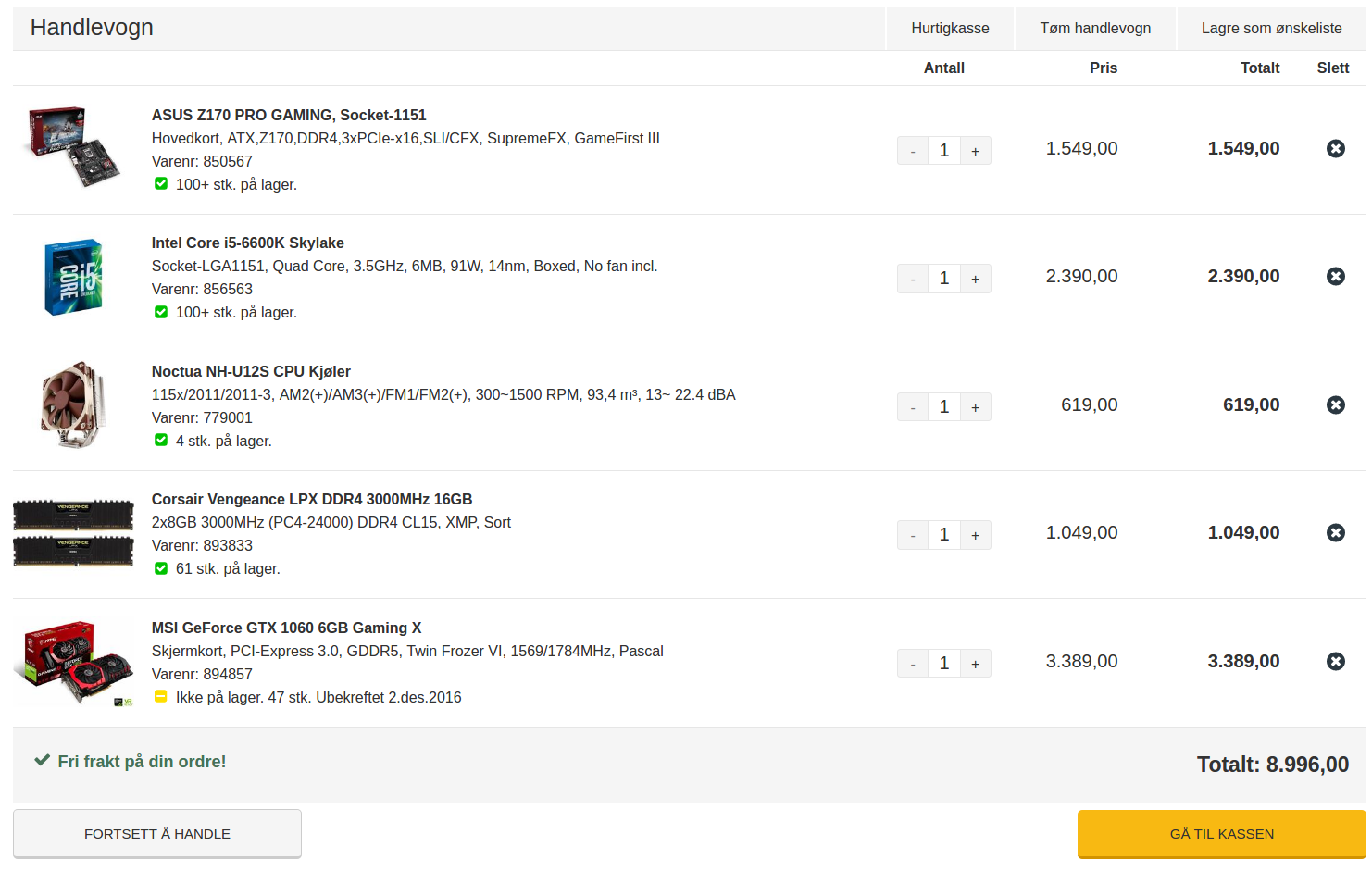Click Noctua cooler product thumbnail
This screenshot has width=1372, height=871.
pos(73,405)
